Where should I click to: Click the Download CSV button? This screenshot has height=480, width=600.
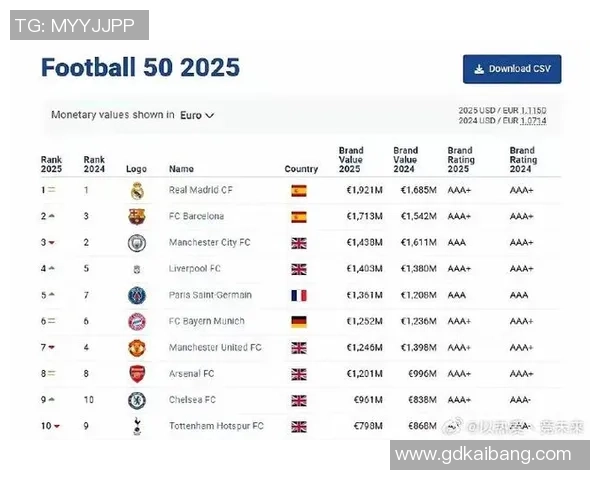tap(512, 69)
